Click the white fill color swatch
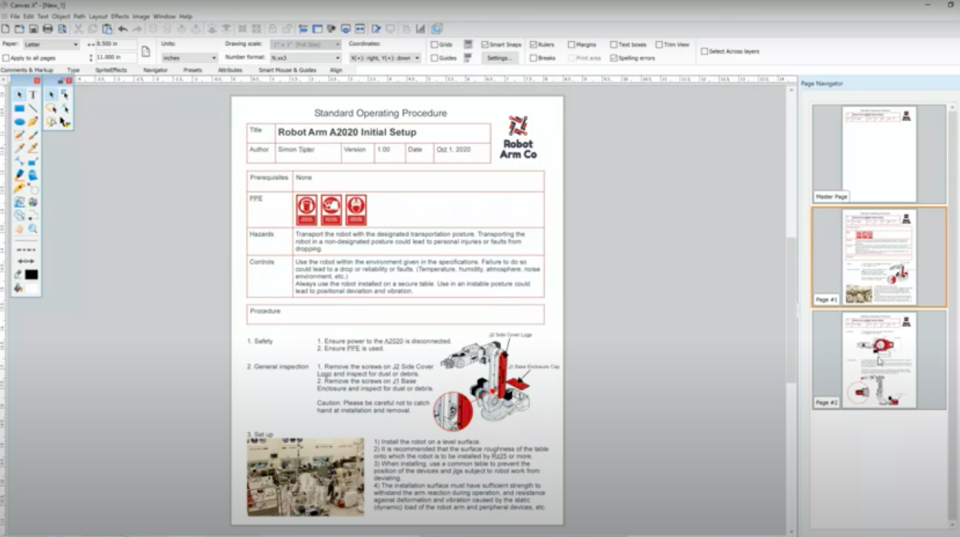Image resolution: width=960 pixels, height=537 pixels. [31, 288]
